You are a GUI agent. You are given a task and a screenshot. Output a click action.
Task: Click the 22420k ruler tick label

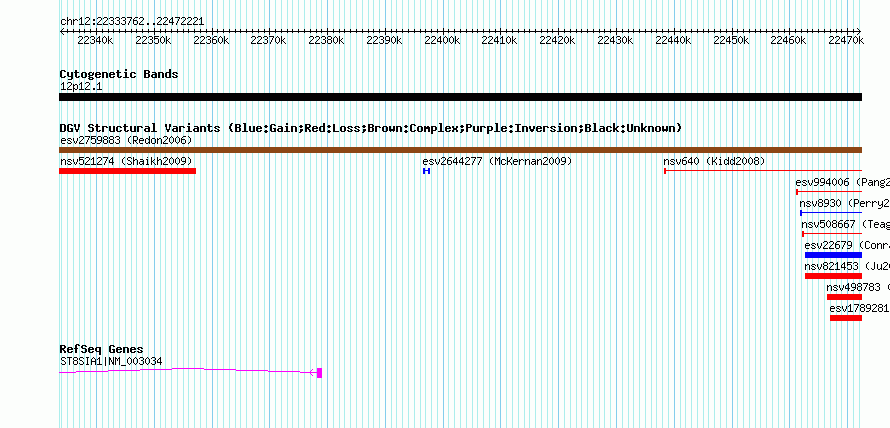tap(557, 40)
